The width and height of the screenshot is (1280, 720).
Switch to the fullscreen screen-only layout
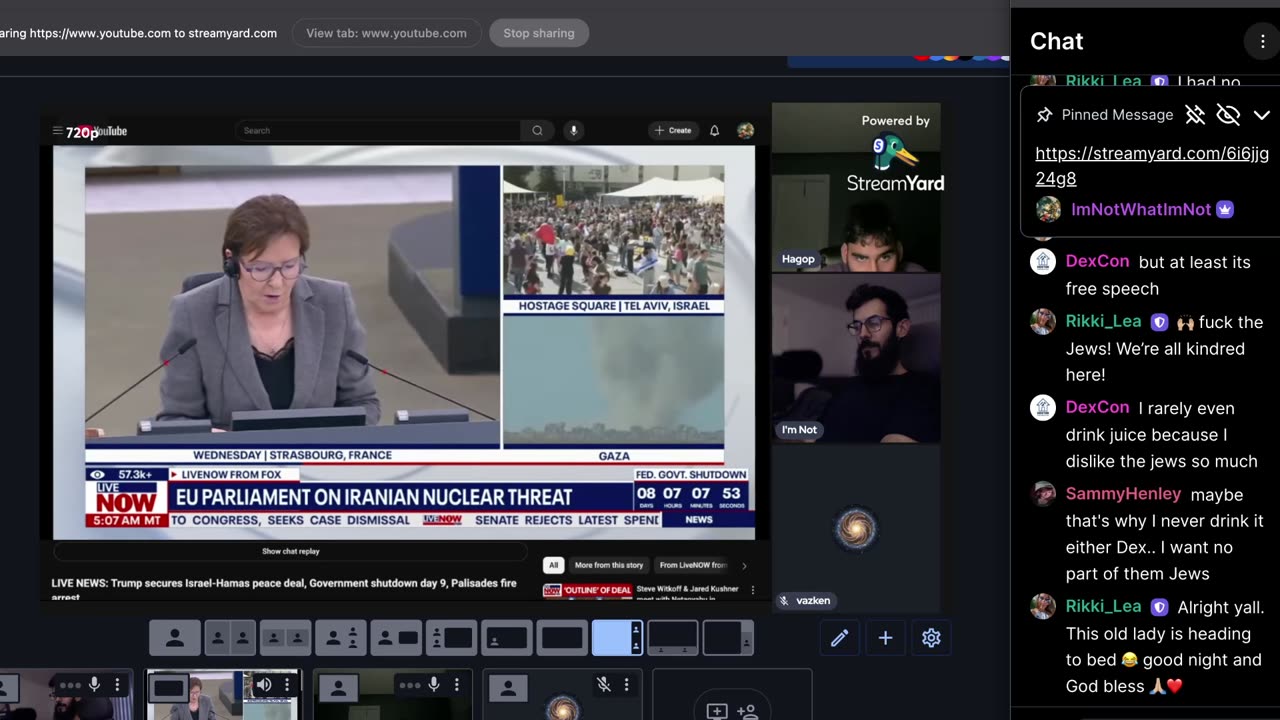pyautogui.click(x=562, y=637)
